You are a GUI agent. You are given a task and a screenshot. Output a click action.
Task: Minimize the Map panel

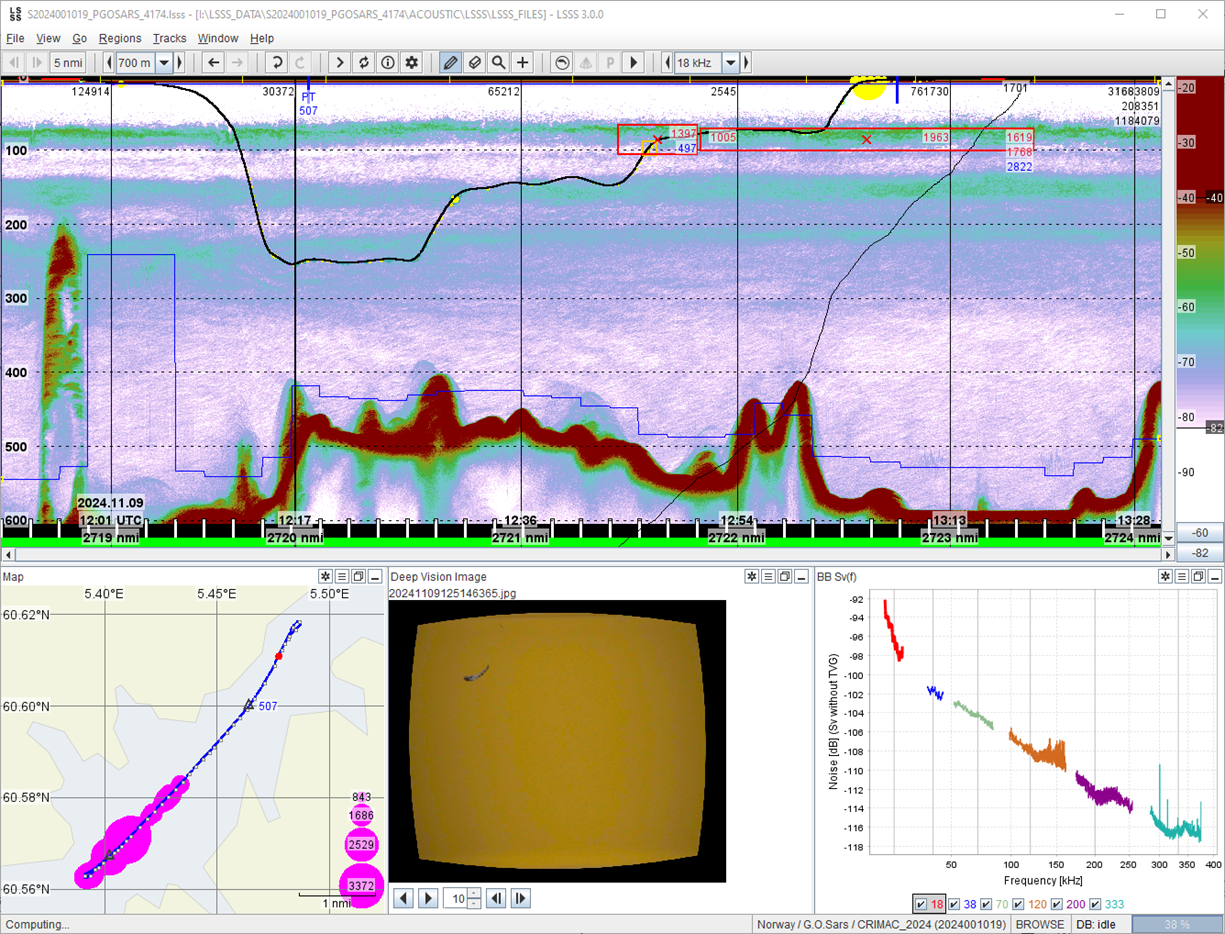[x=375, y=577]
